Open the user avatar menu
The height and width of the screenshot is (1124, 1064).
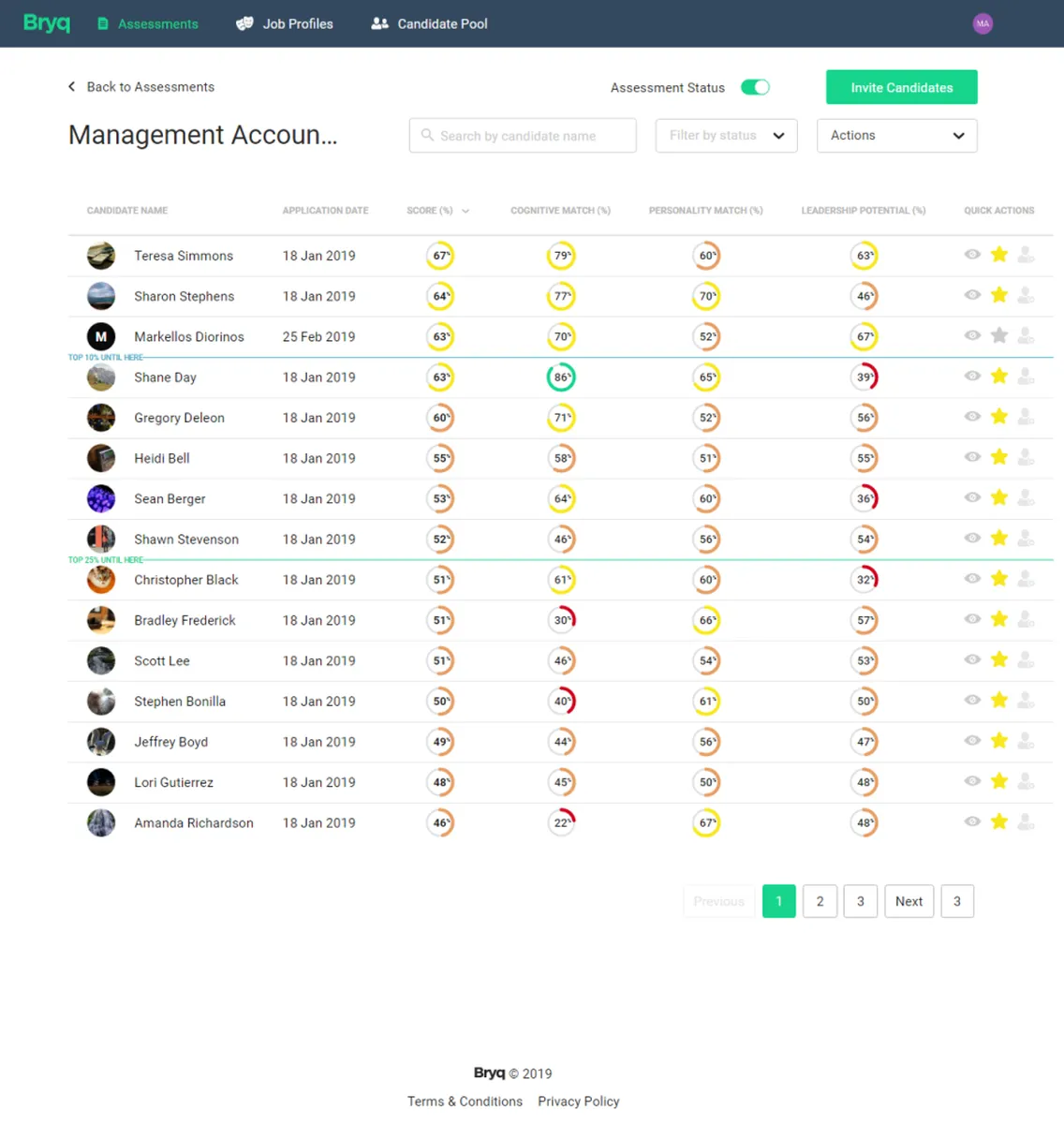point(983,23)
